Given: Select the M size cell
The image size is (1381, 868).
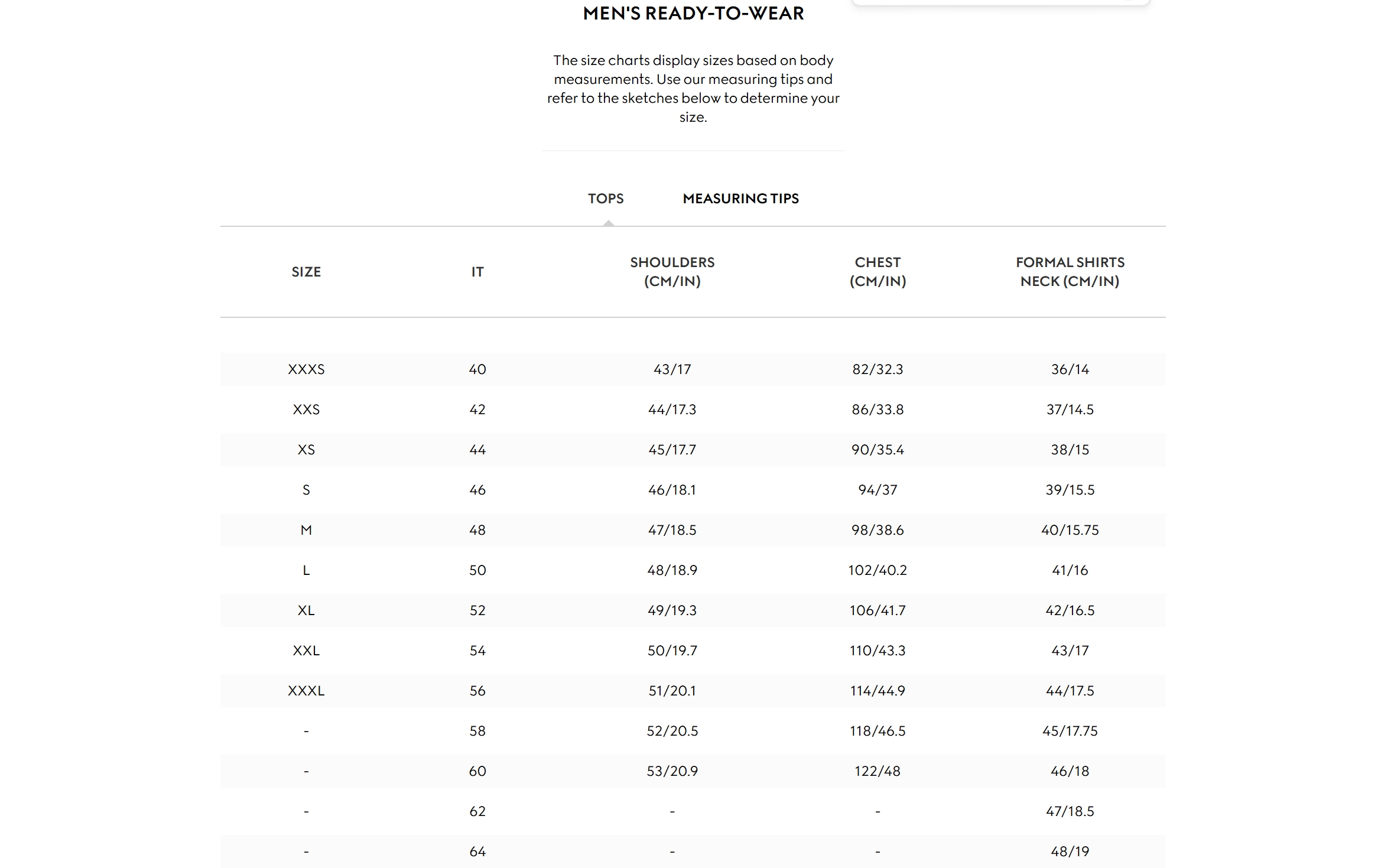Looking at the screenshot, I should [306, 530].
